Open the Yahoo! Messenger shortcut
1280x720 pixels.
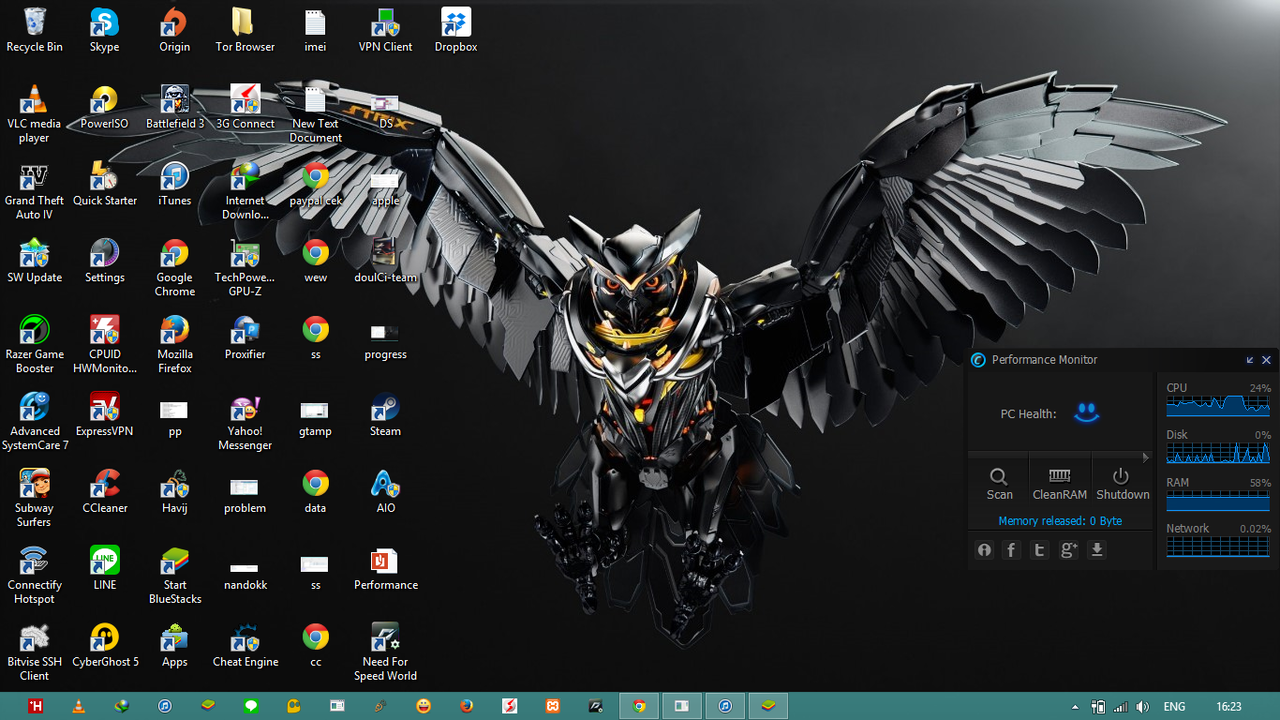click(x=245, y=422)
